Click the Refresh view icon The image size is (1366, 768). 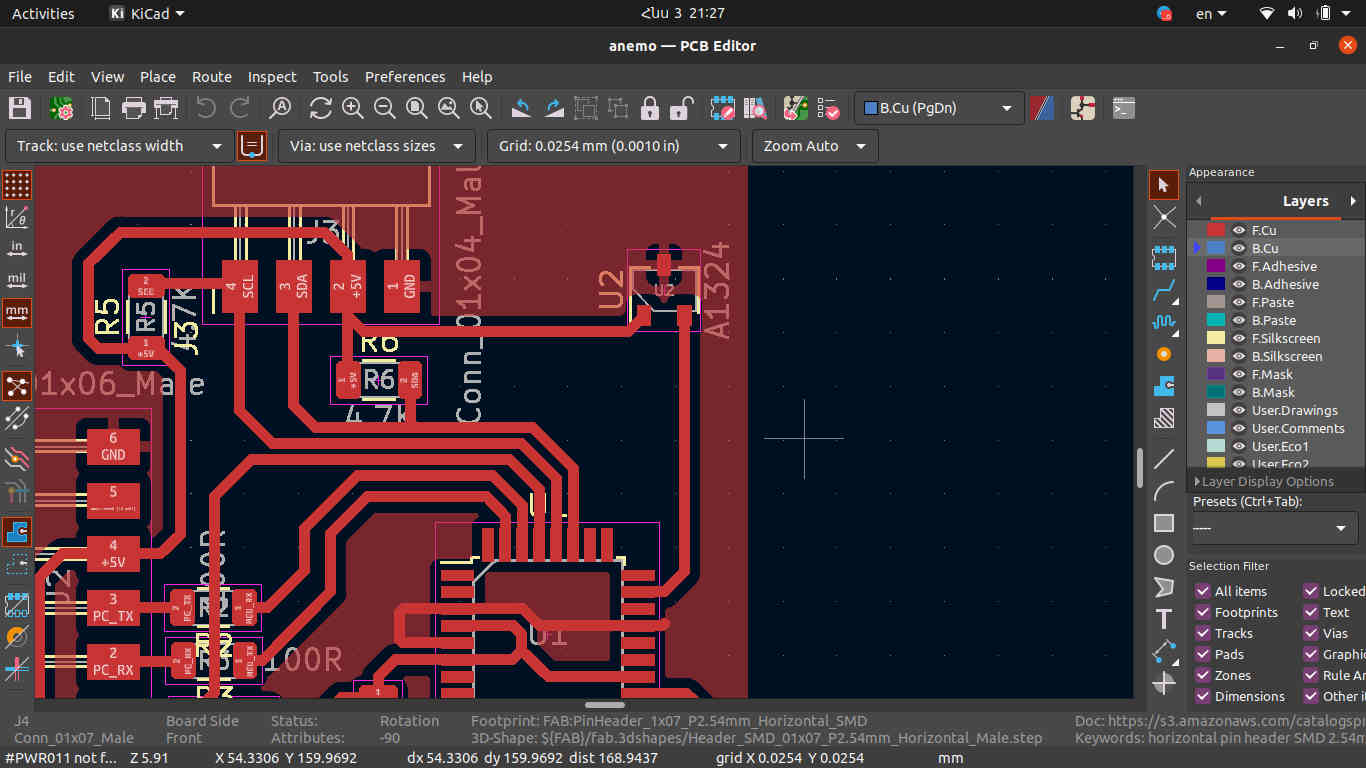(320, 108)
